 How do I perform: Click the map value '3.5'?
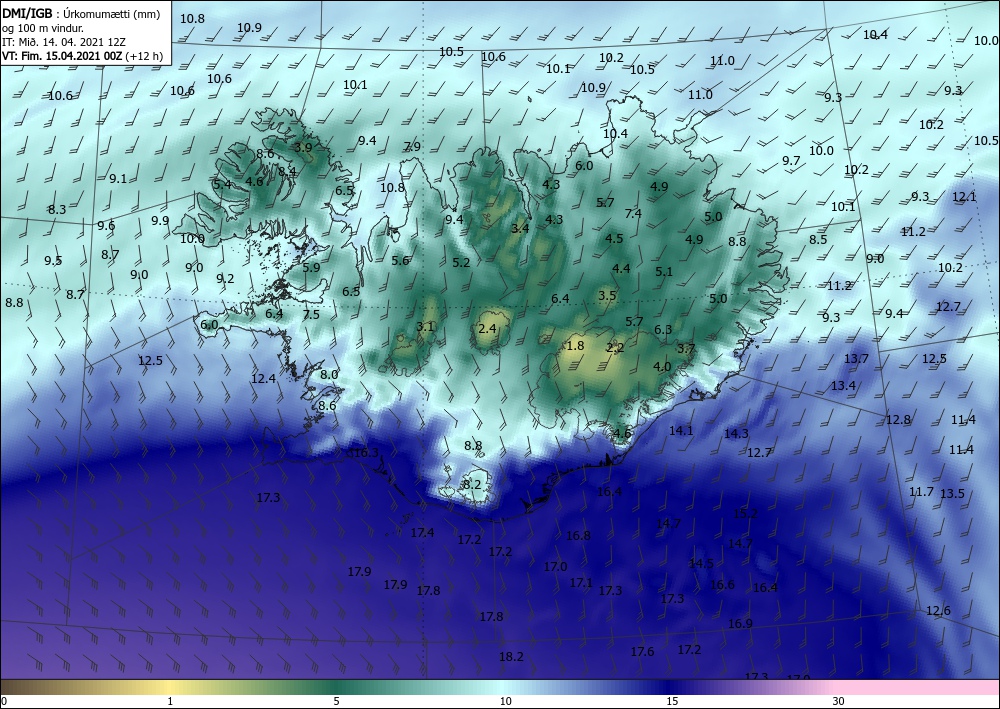coord(608,295)
